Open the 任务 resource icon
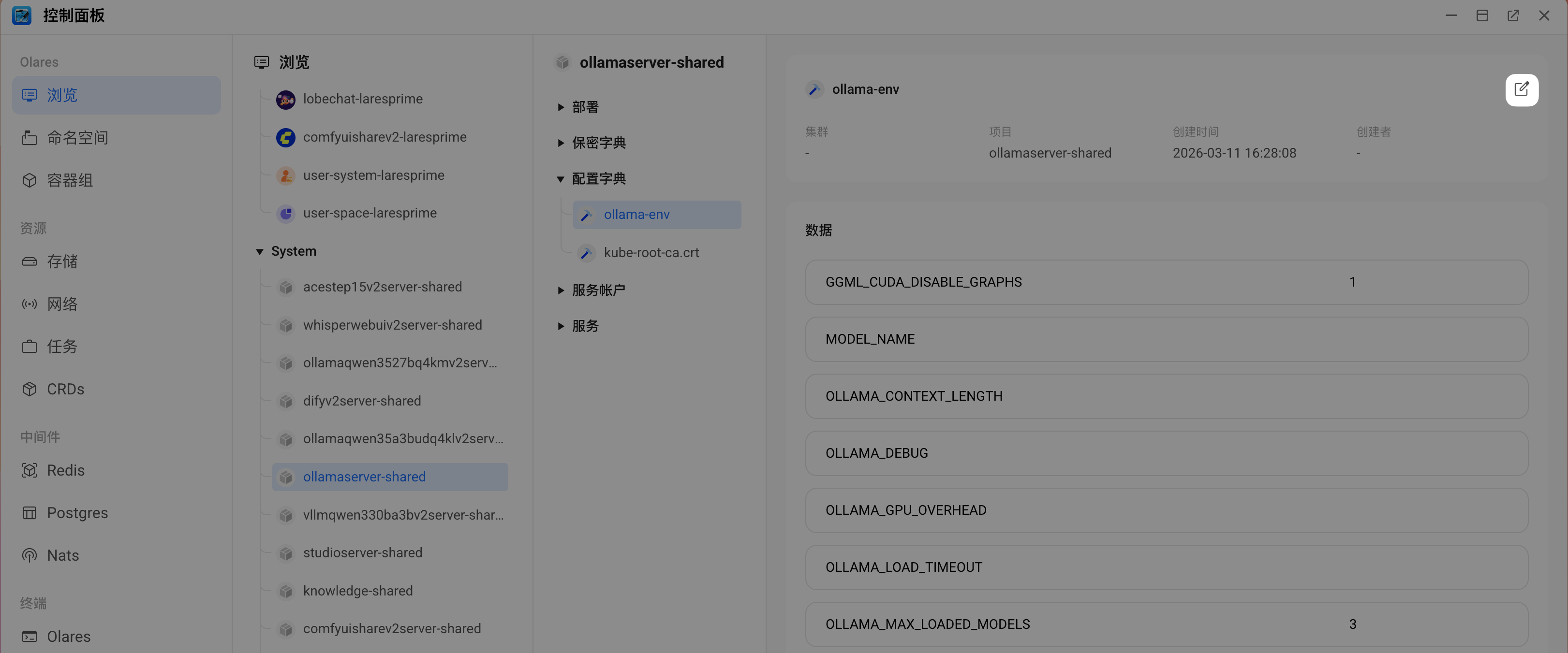 pos(30,346)
